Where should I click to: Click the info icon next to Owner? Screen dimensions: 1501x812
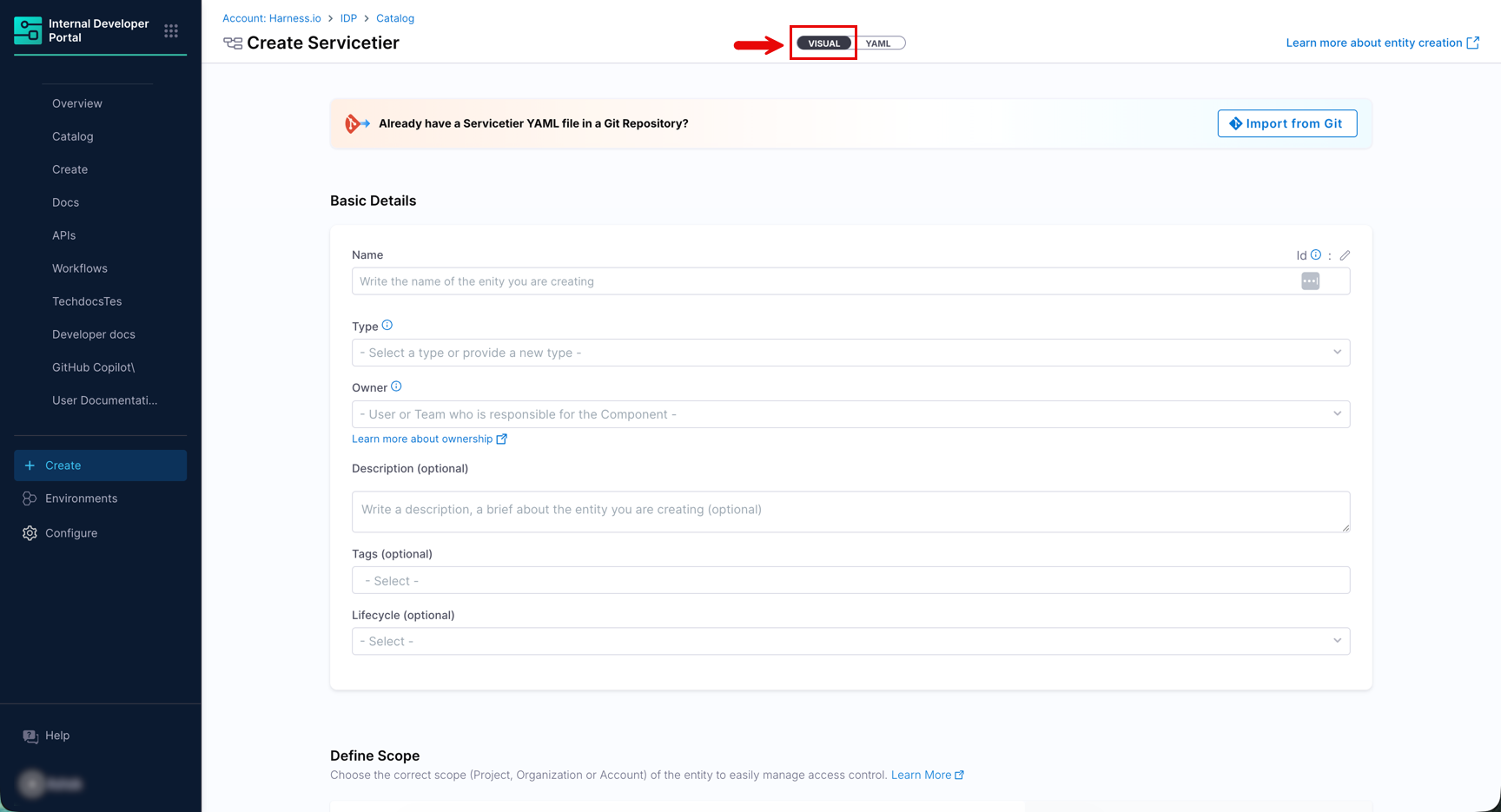pyautogui.click(x=396, y=386)
